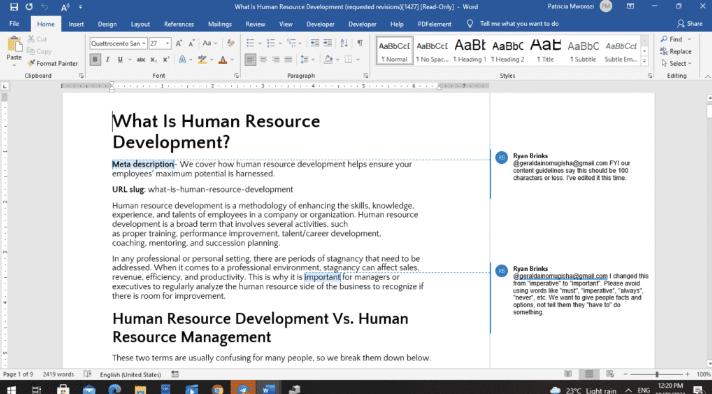Open the Find search tool
This screenshot has width=712, height=394.
point(672,39)
